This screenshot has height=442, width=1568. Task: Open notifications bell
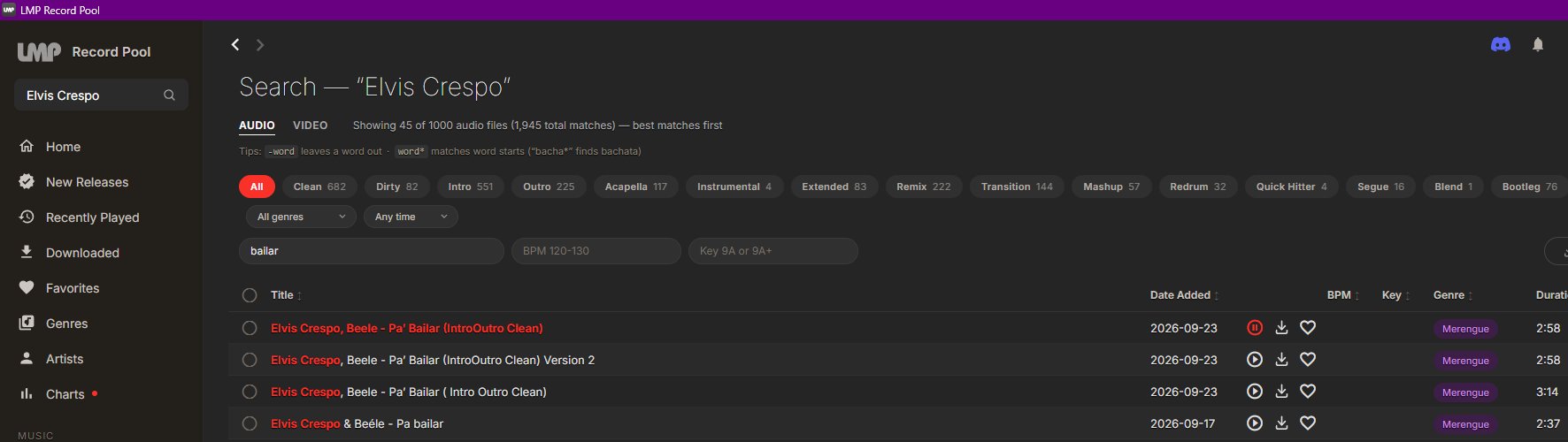[1538, 44]
